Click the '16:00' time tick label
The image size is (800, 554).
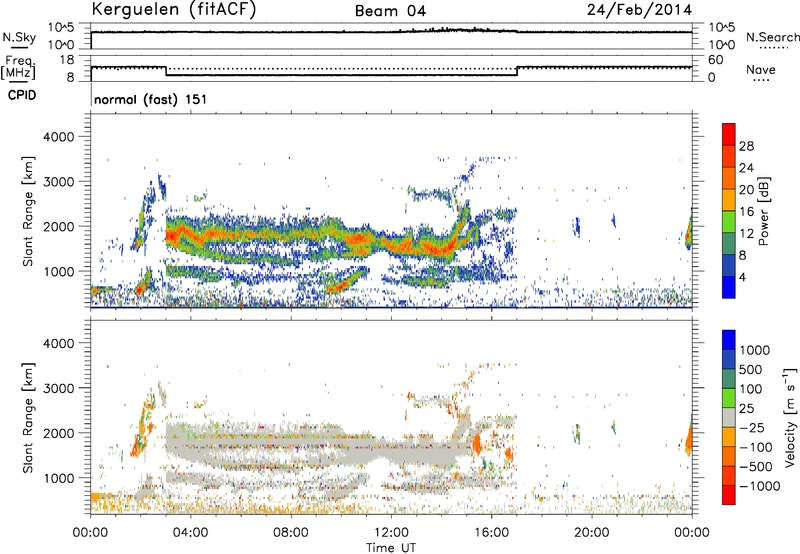click(x=491, y=533)
